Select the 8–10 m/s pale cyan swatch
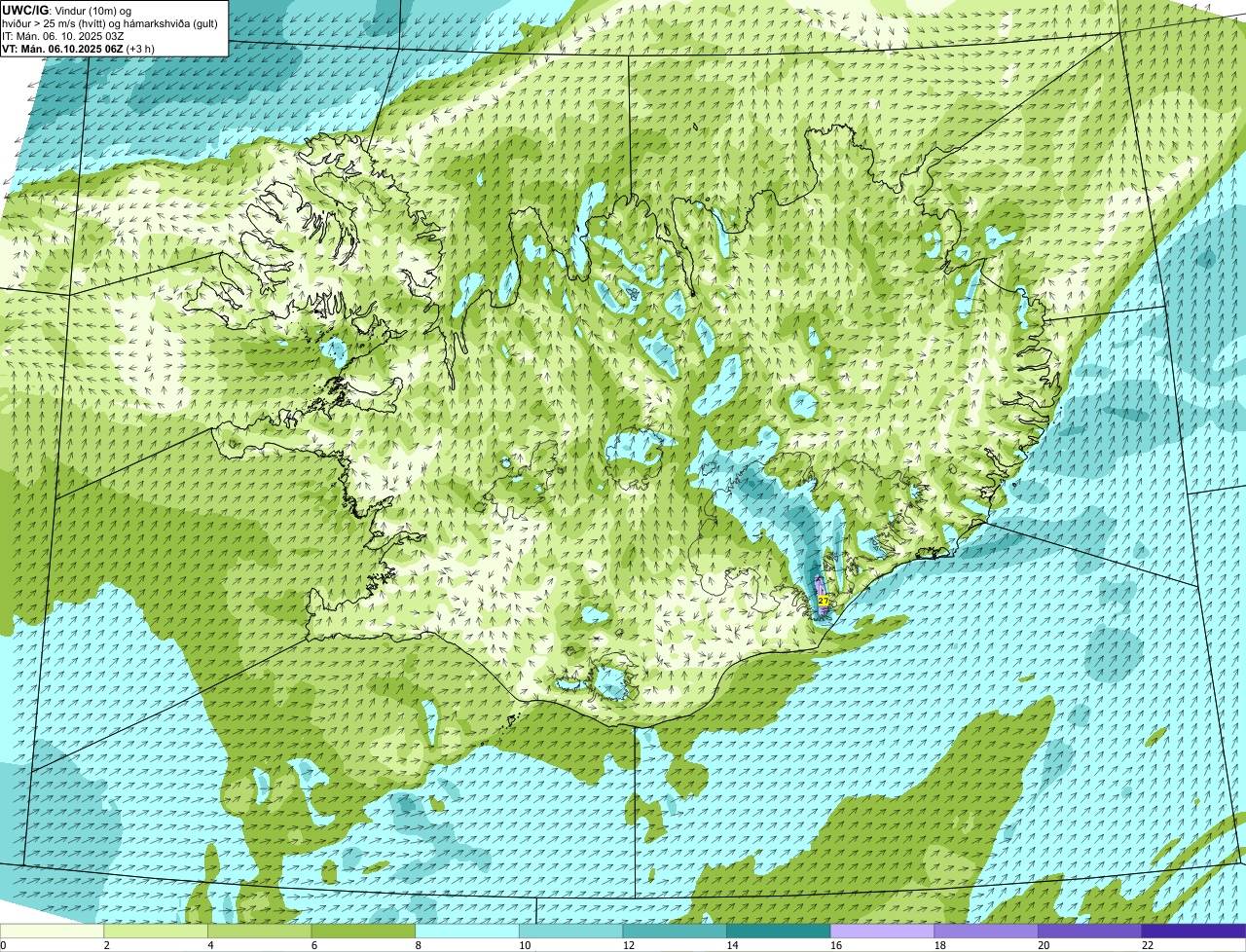The image size is (1246, 952). 467,931
